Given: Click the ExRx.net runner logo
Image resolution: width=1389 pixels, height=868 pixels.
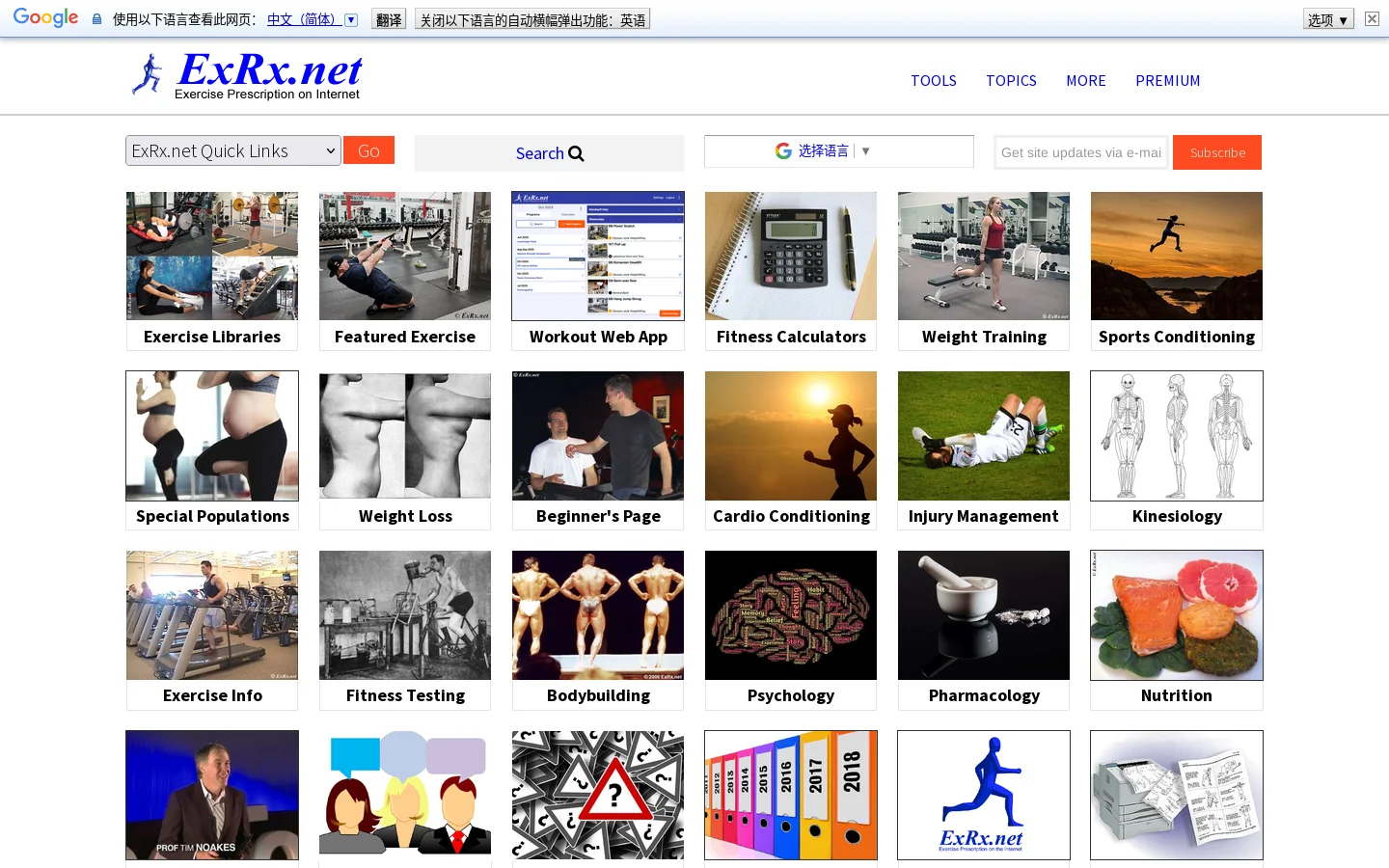Looking at the screenshot, I should coord(246,75).
